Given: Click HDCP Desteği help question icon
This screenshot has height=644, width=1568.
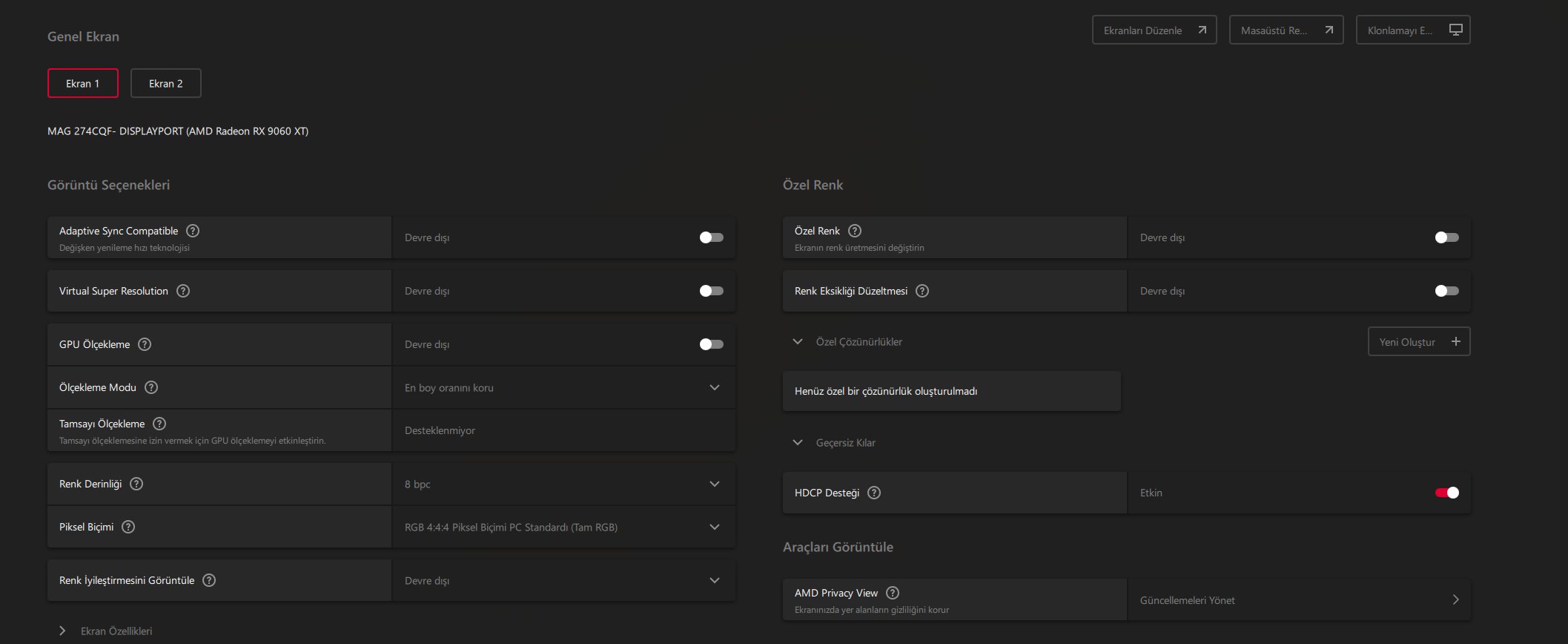Looking at the screenshot, I should point(874,493).
